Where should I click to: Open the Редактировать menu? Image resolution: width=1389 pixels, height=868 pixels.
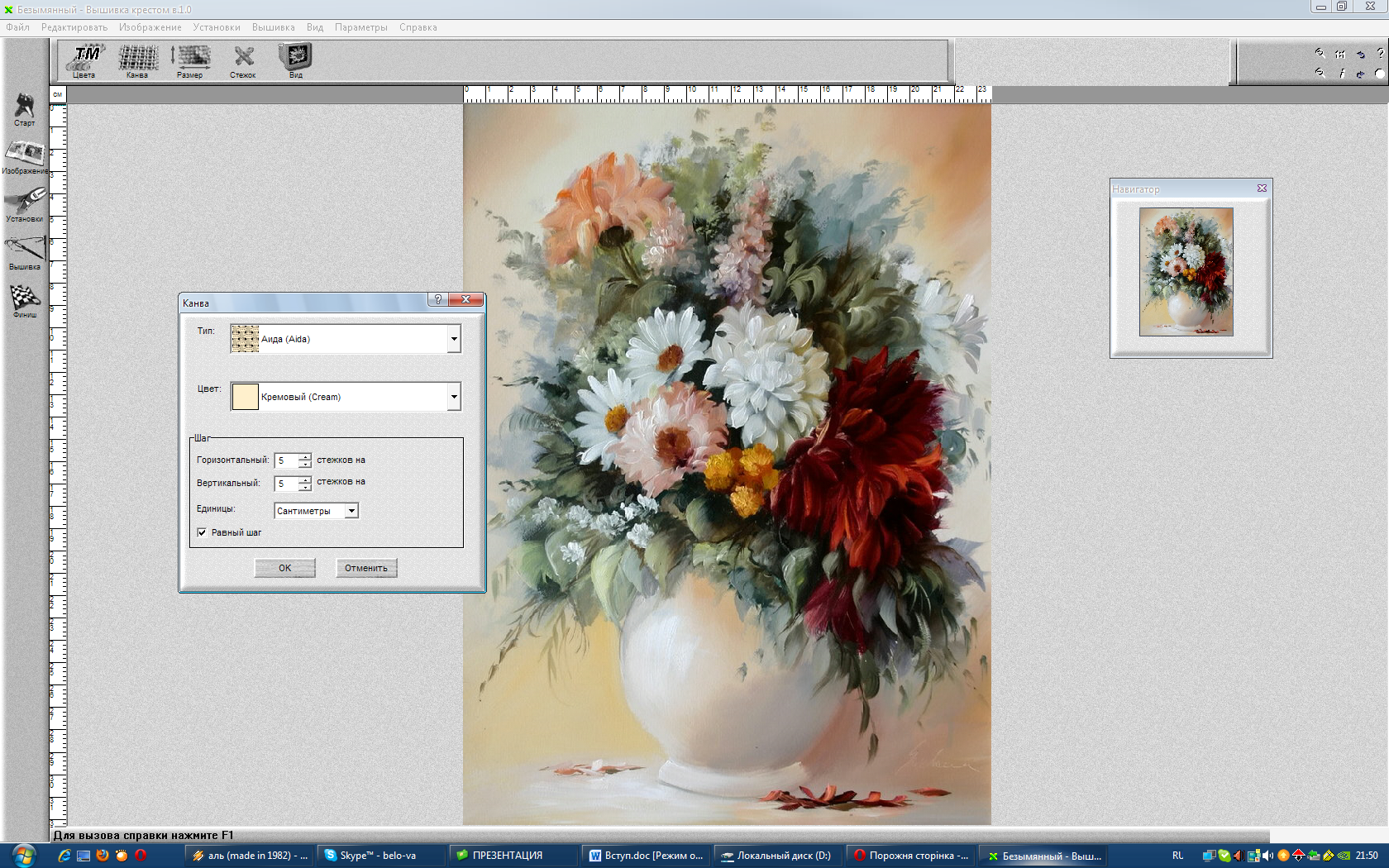74,27
